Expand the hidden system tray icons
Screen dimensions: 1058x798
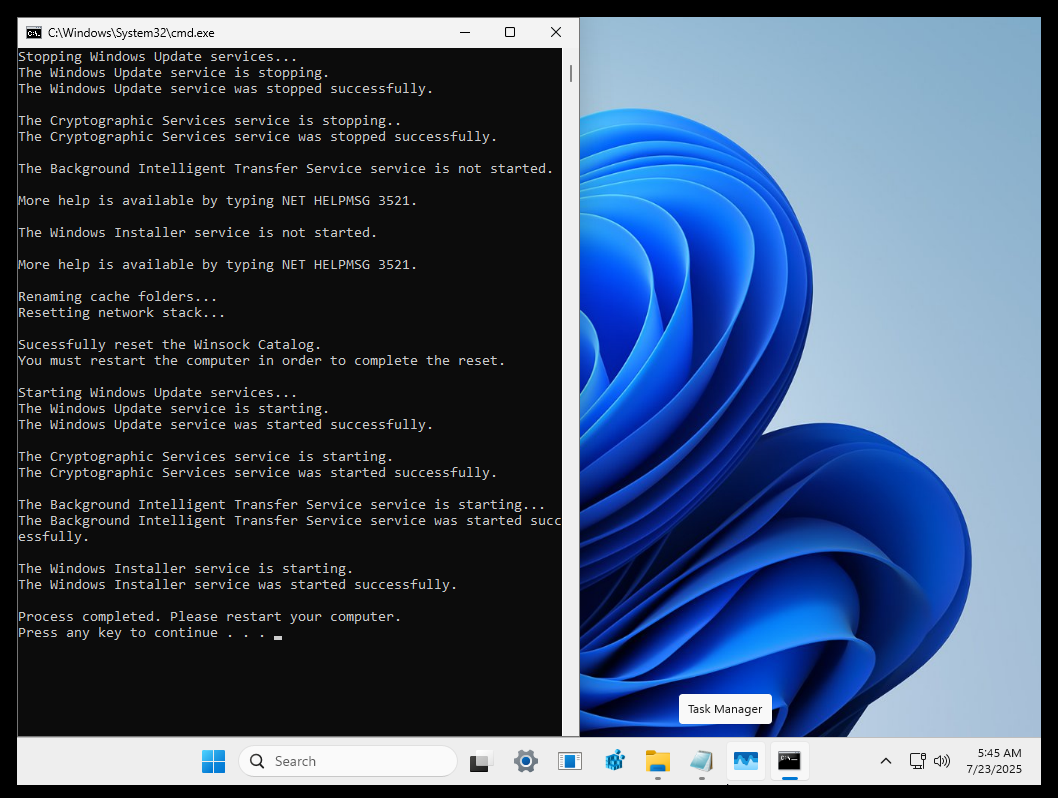click(886, 761)
